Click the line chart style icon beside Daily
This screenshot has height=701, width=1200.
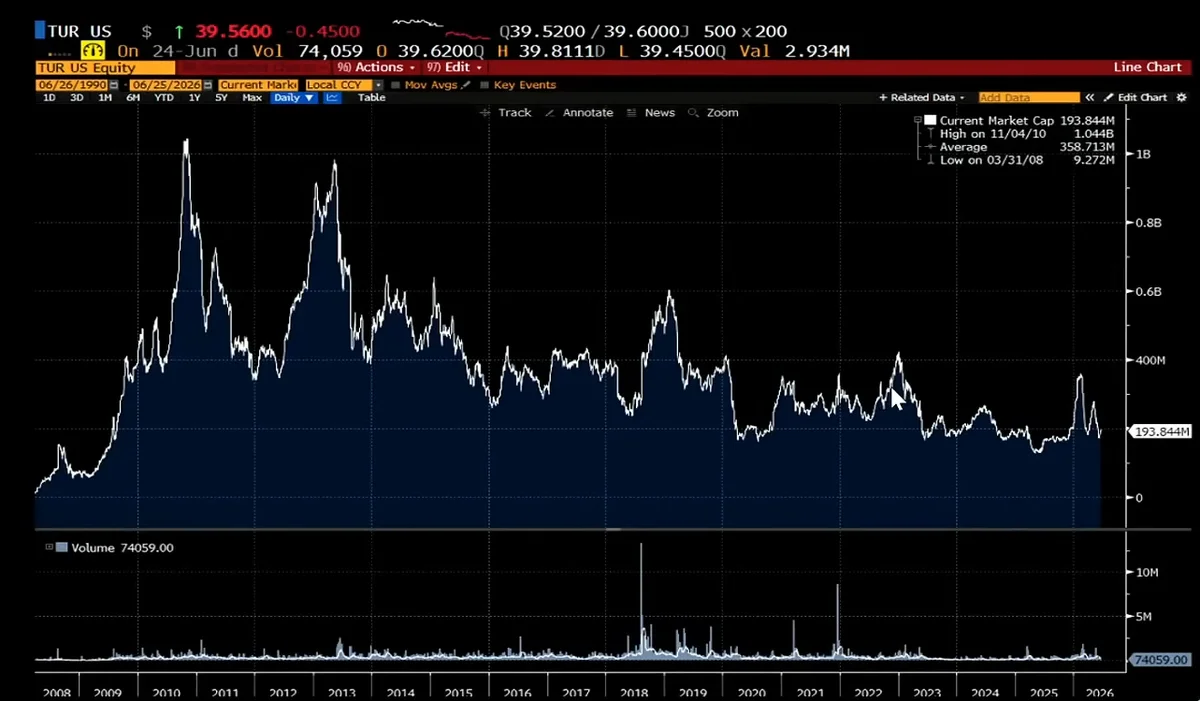(x=333, y=98)
